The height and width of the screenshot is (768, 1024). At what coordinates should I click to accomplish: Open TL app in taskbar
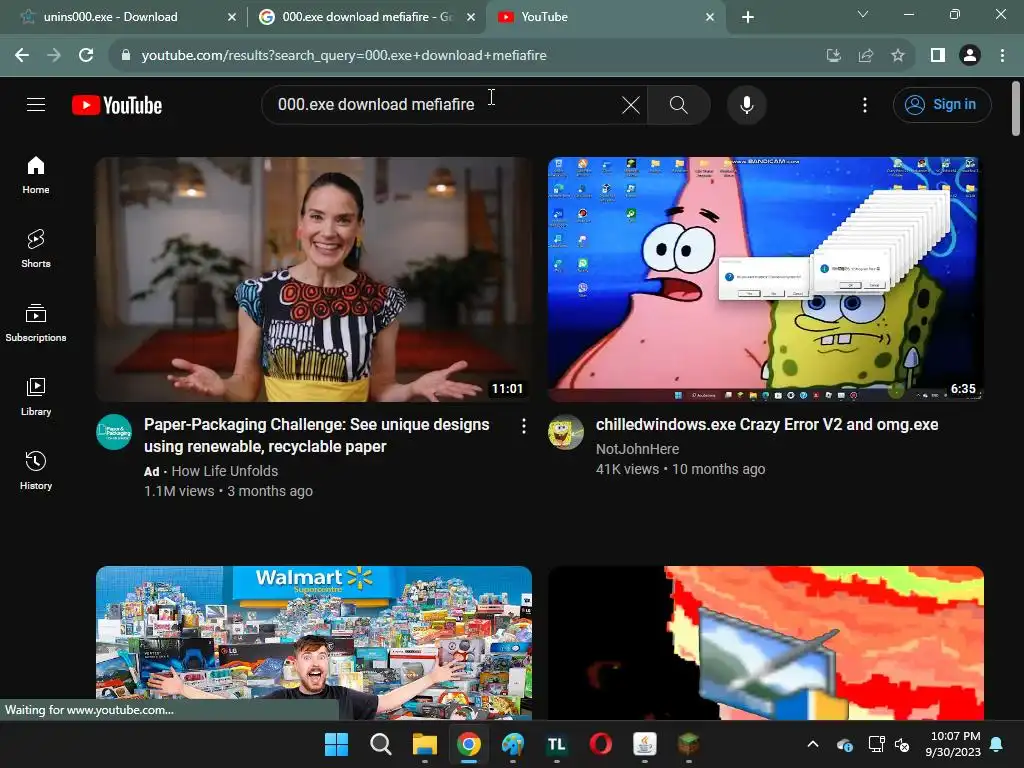[x=556, y=744]
